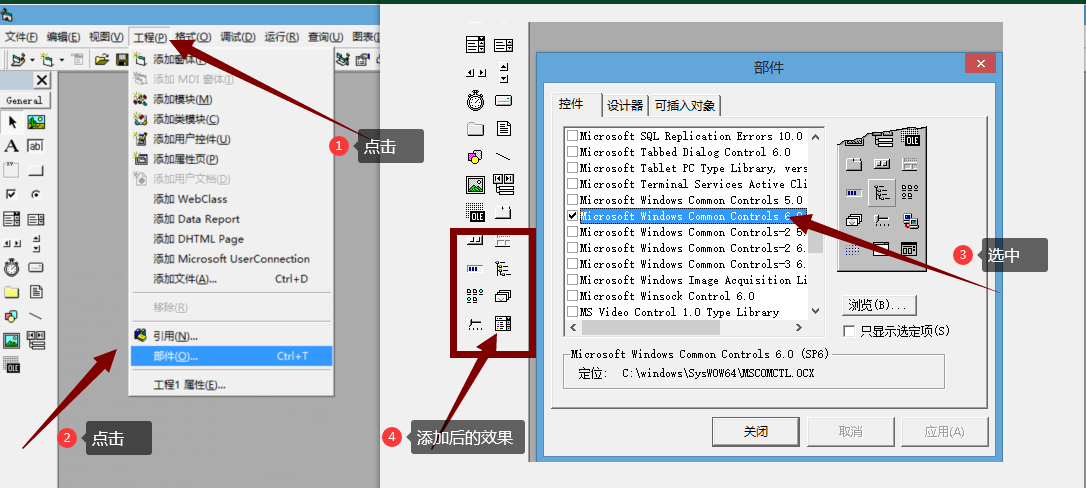This screenshot has width=1086, height=488.
Task: Select the TreeView control in the added toolbox
Action: coord(504,269)
